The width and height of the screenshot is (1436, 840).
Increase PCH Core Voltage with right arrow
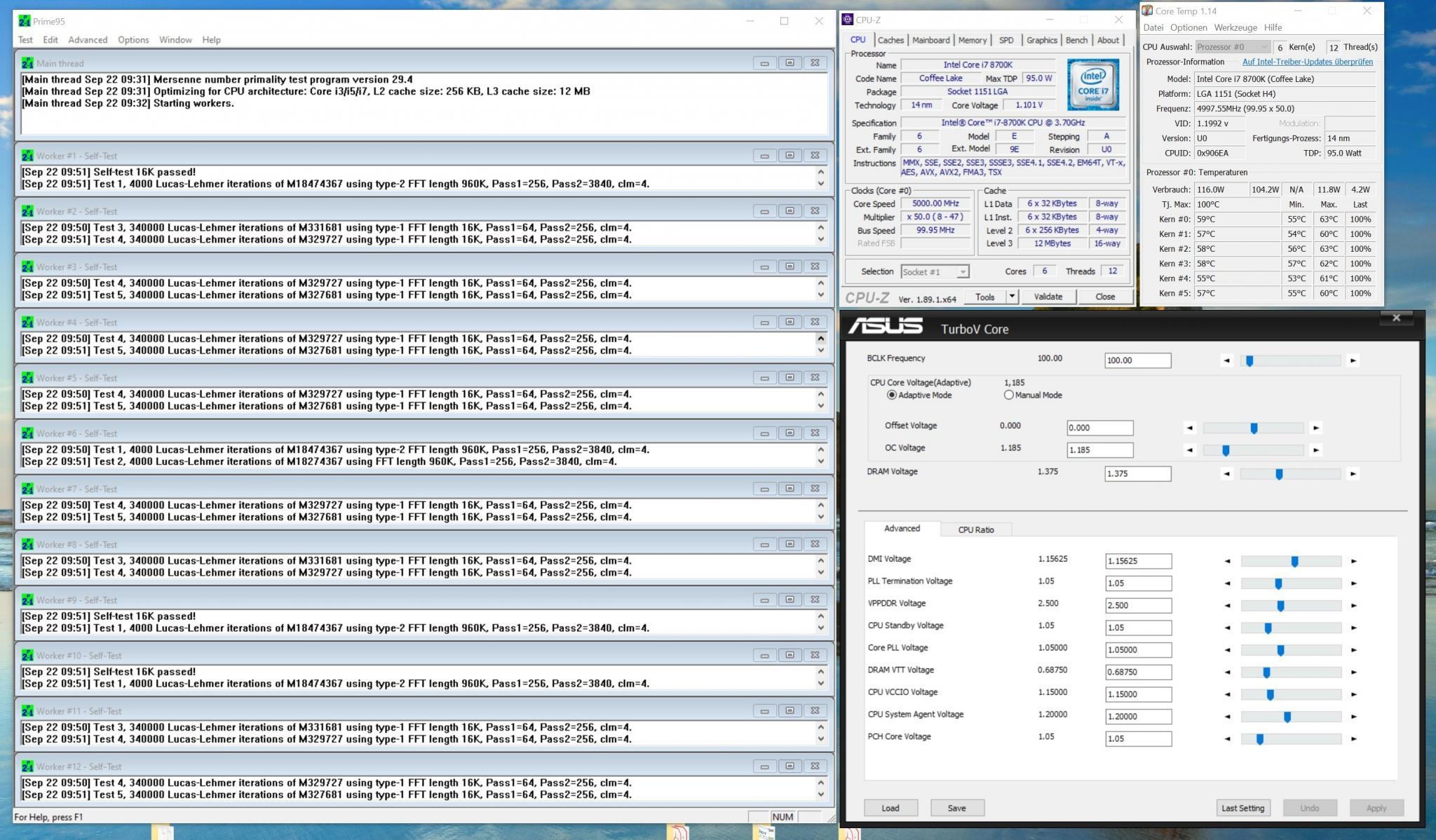click(1353, 738)
